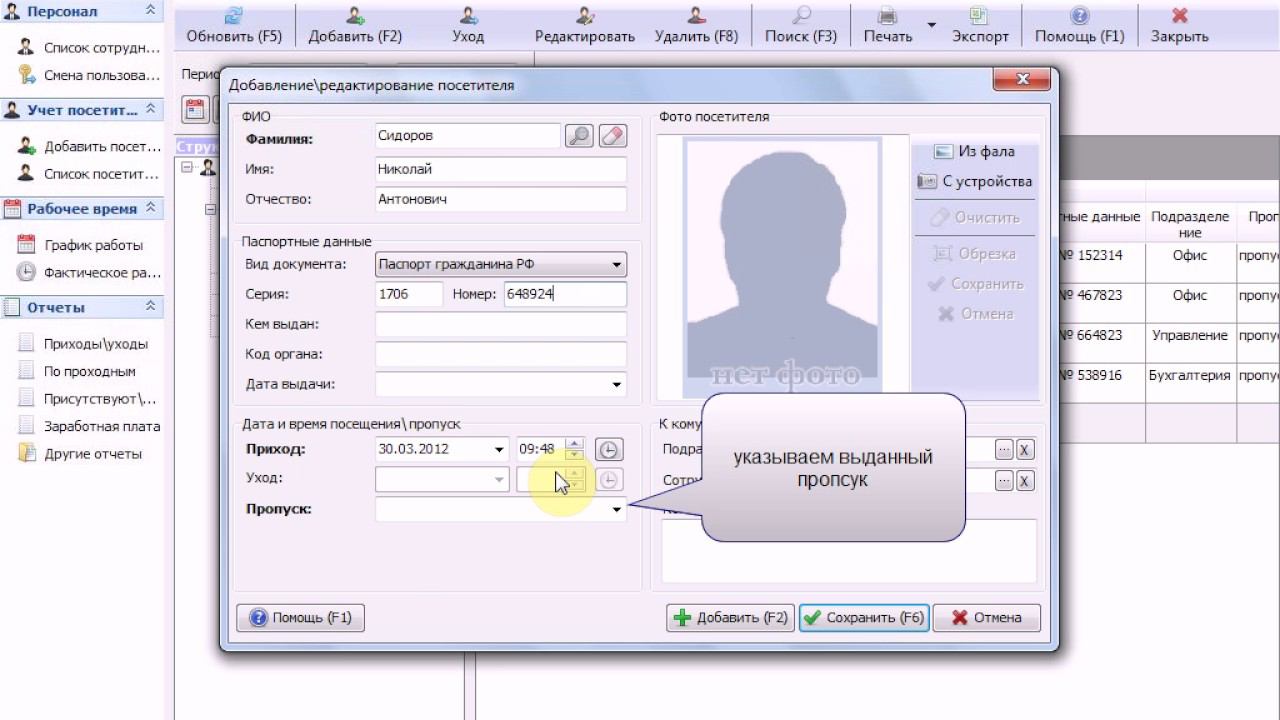Click the Помощь (F1) button in the dialog
Screen dimensions: 1280x720
coord(301,618)
